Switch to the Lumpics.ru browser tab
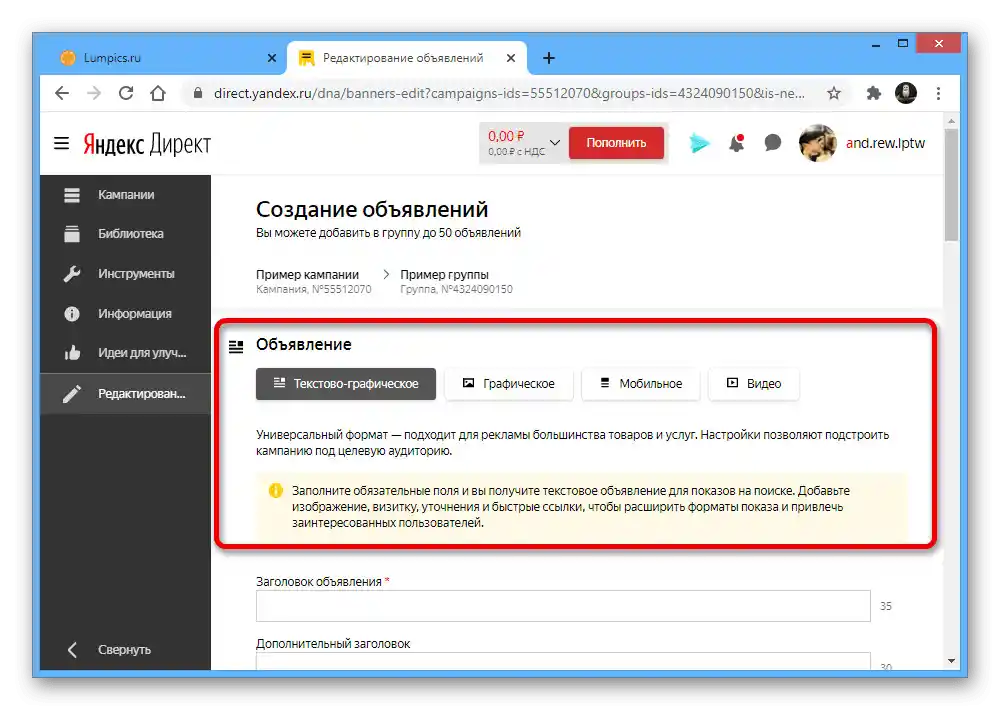This screenshot has width=1000, height=710. [x=163, y=58]
